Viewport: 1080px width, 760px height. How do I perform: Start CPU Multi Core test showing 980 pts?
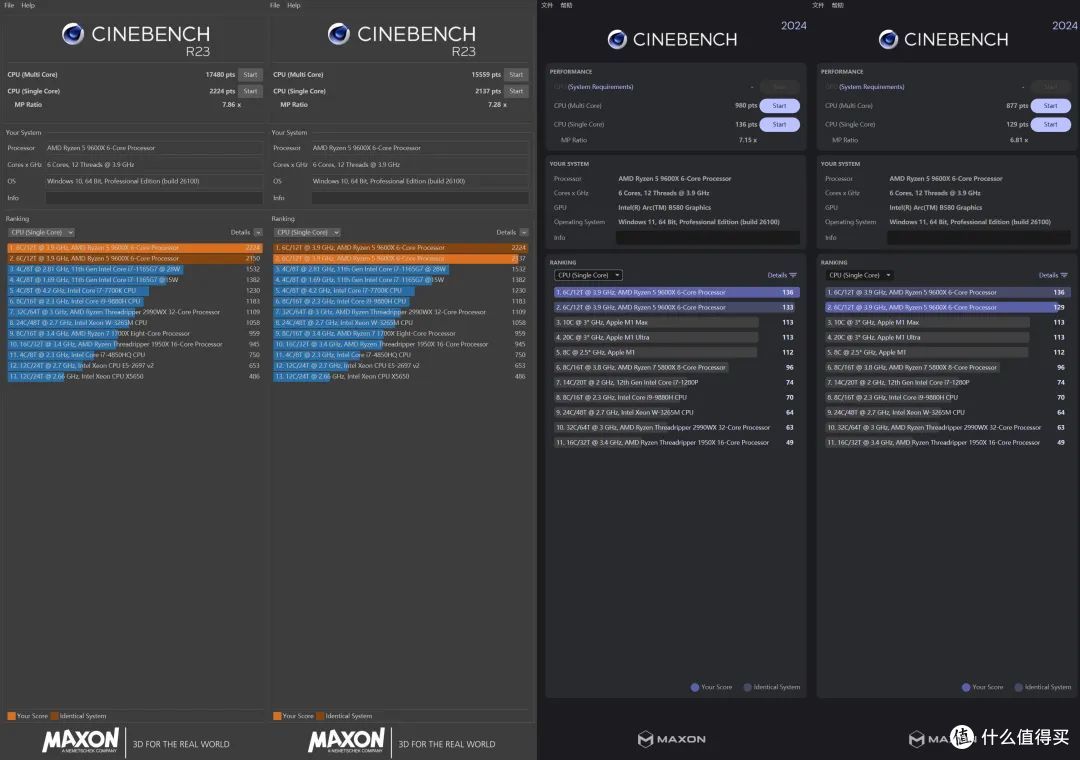779,105
